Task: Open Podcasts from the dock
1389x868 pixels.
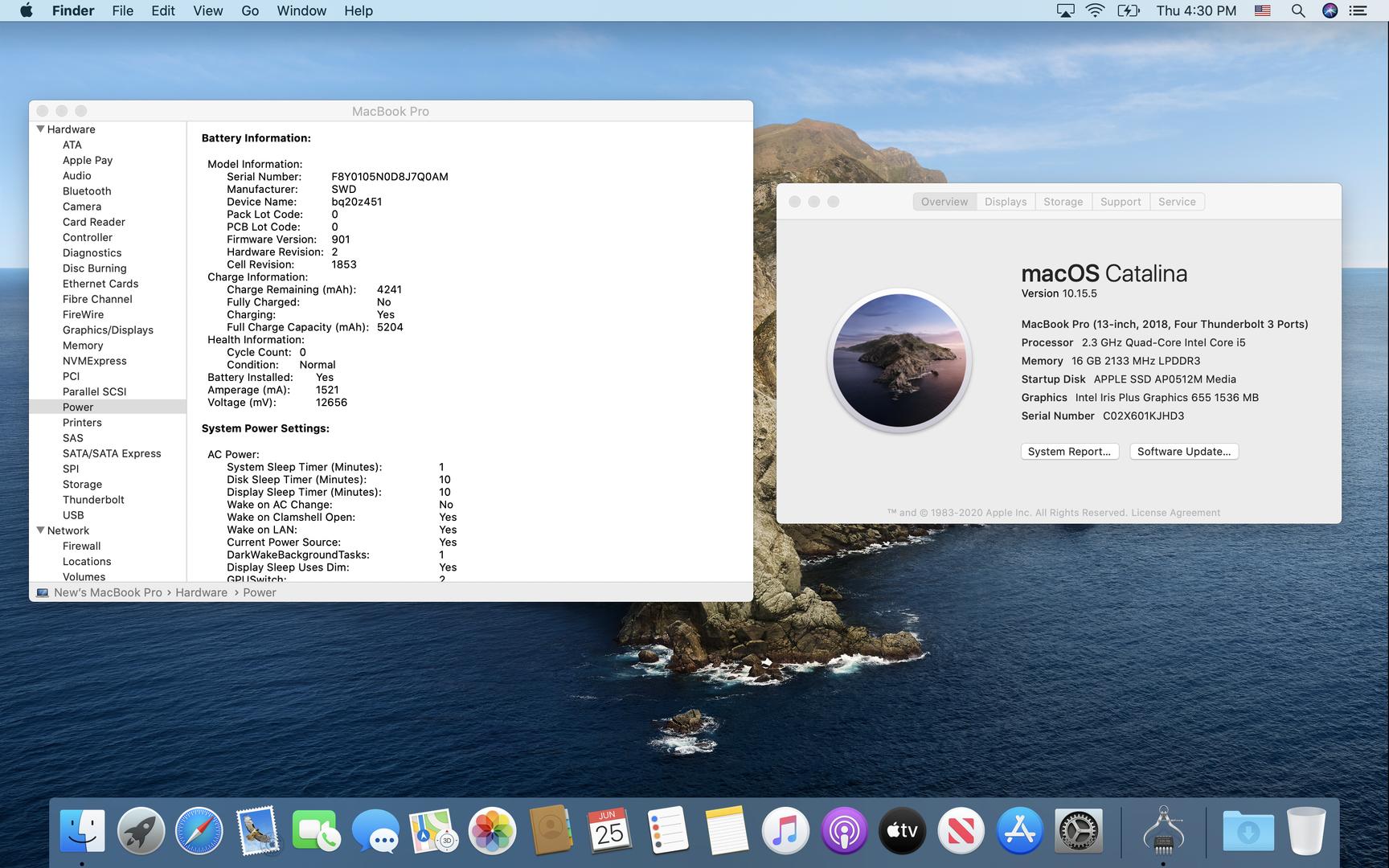Action: click(x=844, y=830)
